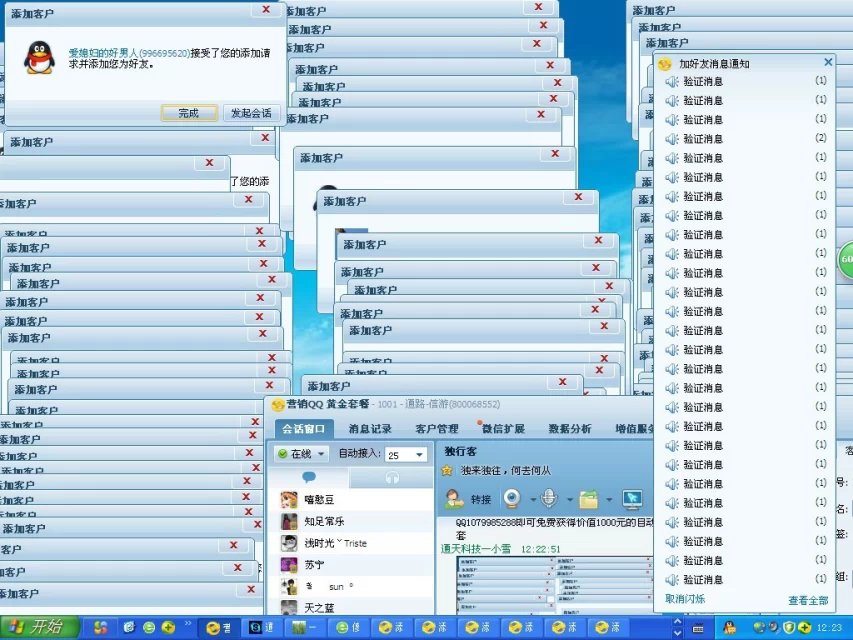This screenshot has width=853, height=640.
Task: Click the 完成 button in 添加客户 dialog
Action: click(189, 113)
